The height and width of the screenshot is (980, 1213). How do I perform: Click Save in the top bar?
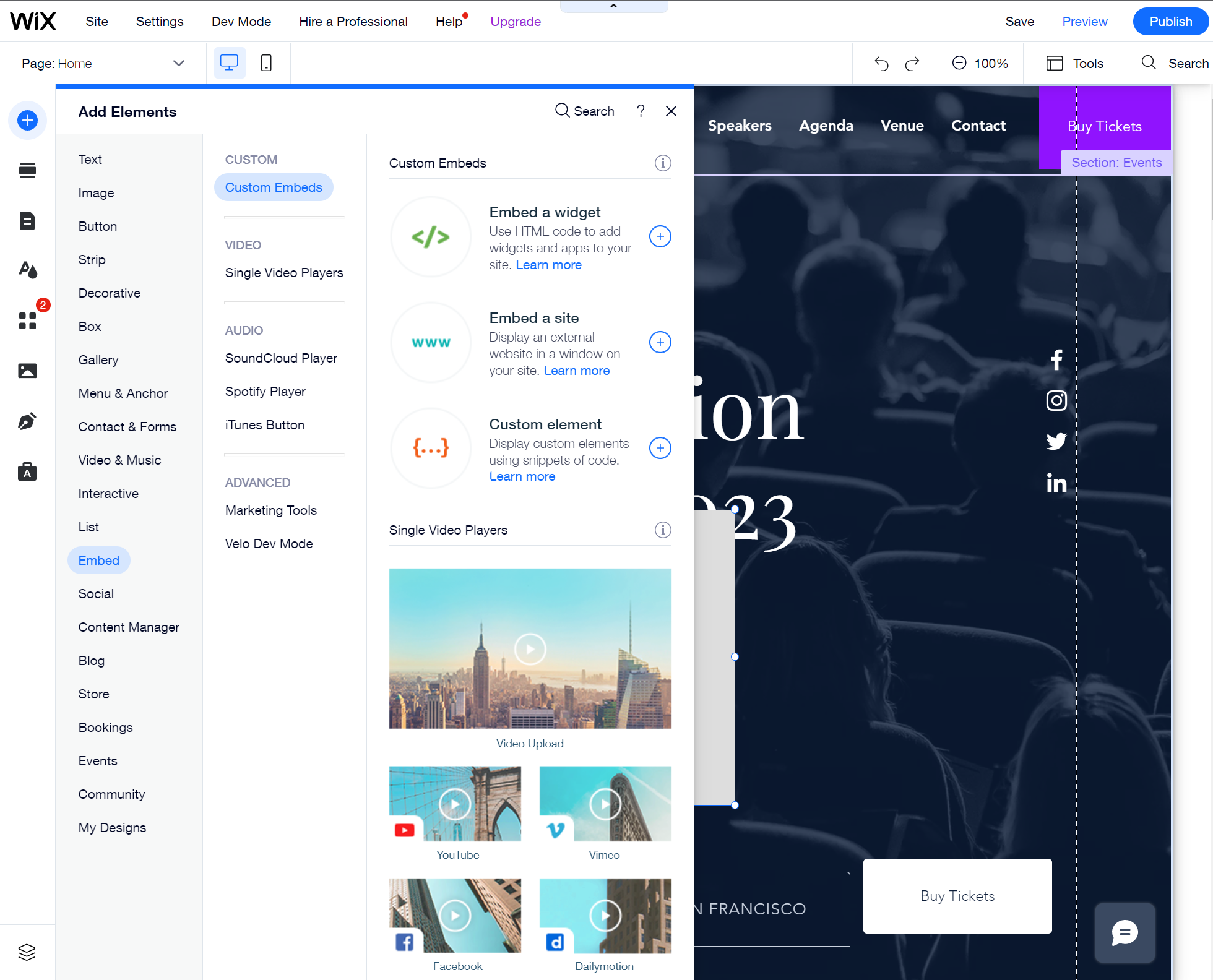click(x=1020, y=22)
